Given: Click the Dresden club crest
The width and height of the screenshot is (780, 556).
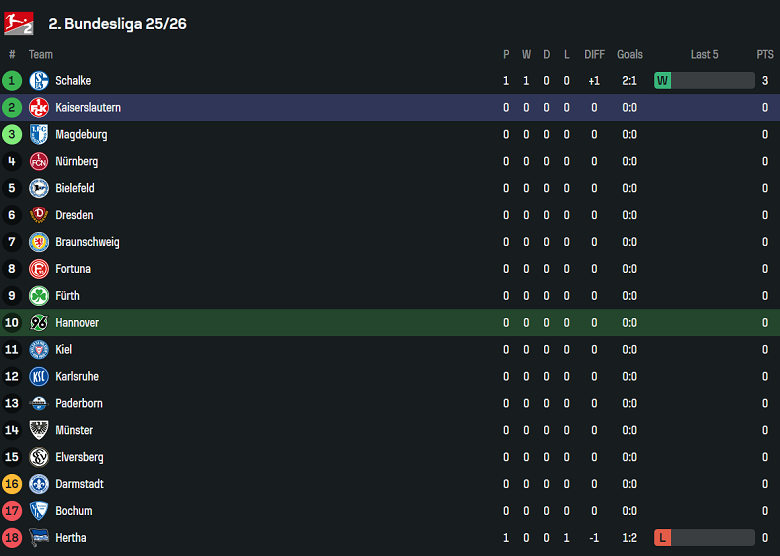Looking at the screenshot, I should tap(39, 215).
